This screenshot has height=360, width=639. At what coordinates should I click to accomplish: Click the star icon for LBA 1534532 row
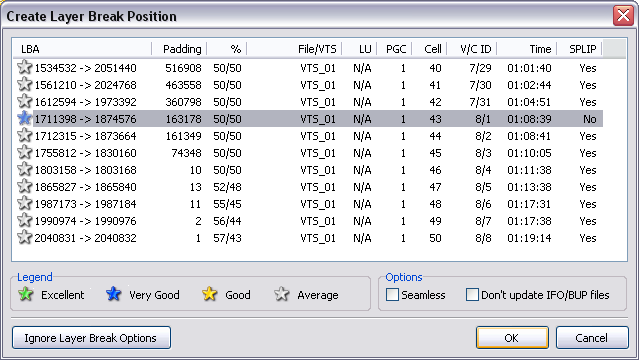24,68
